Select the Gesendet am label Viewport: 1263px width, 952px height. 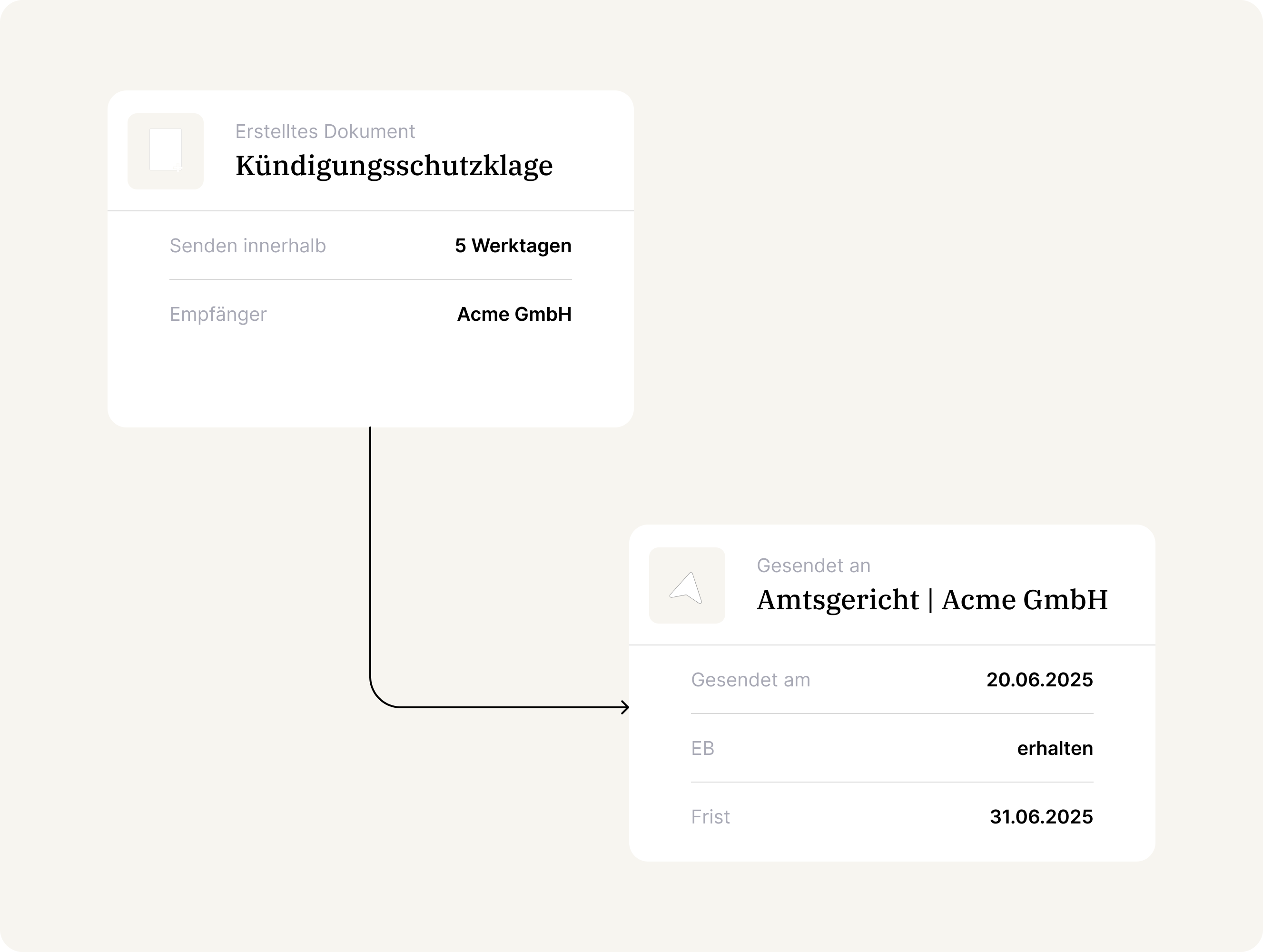(x=750, y=680)
